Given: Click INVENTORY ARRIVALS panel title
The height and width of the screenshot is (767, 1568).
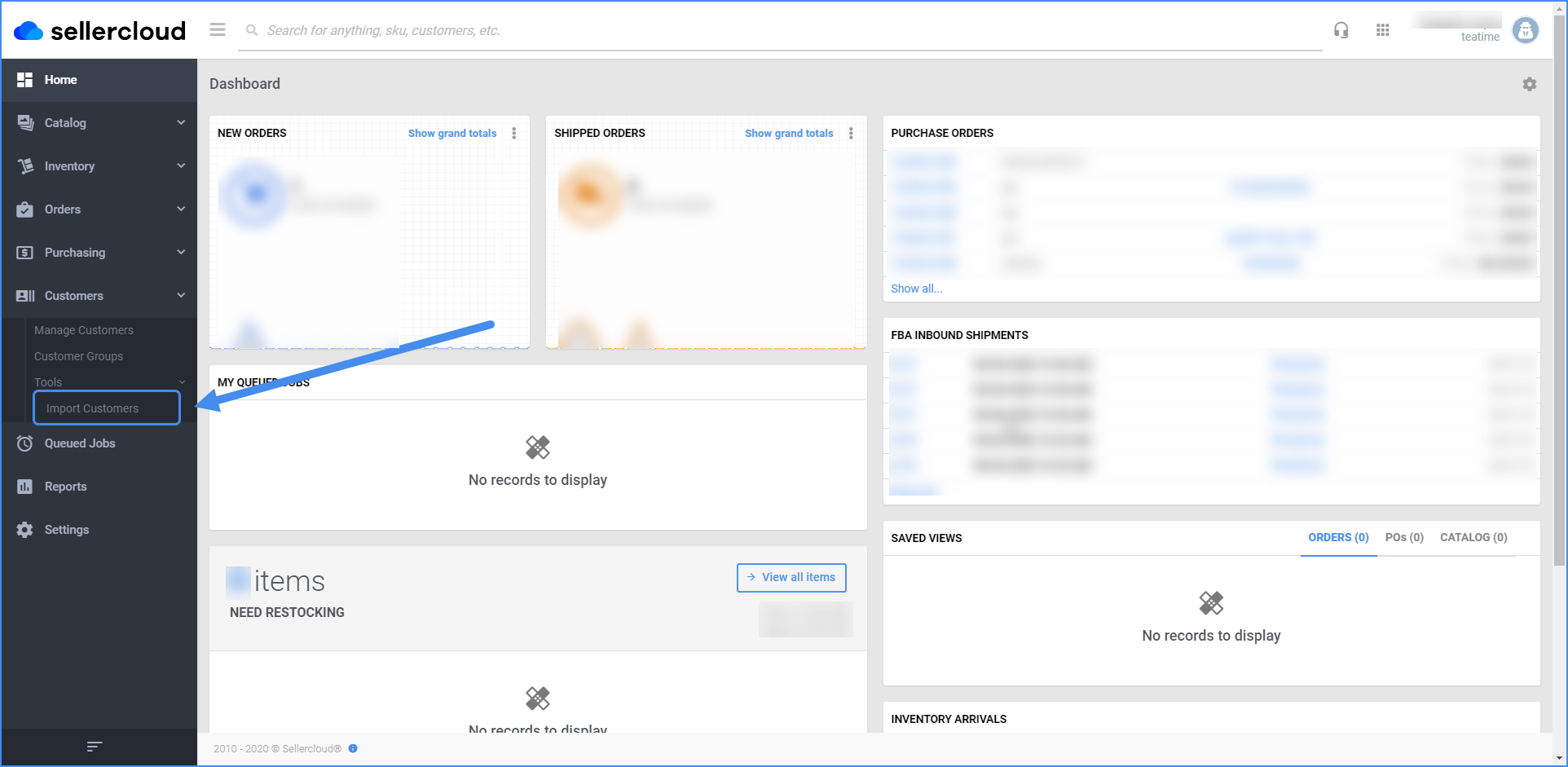Looking at the screenshot, I should (x=949, y=719).
